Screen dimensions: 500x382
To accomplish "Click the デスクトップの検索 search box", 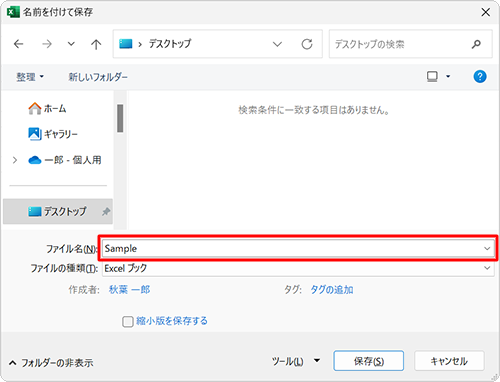I will [x=410, y=44].
